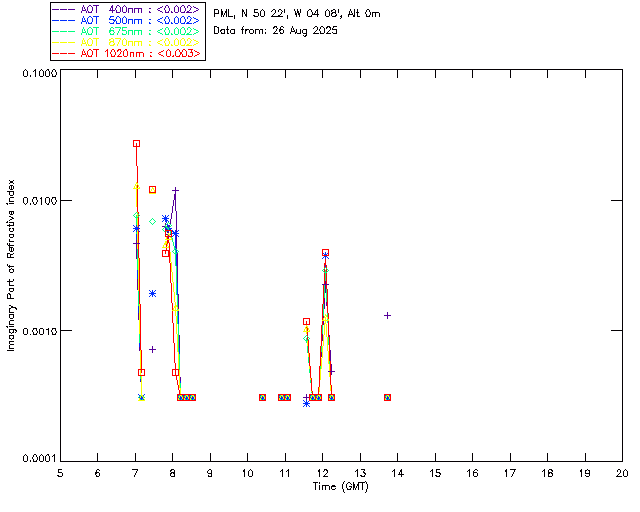This screenshot has width=640, height=512.
Task: Click the red square marker at 10.4 GMT
Action: point(262,397)
